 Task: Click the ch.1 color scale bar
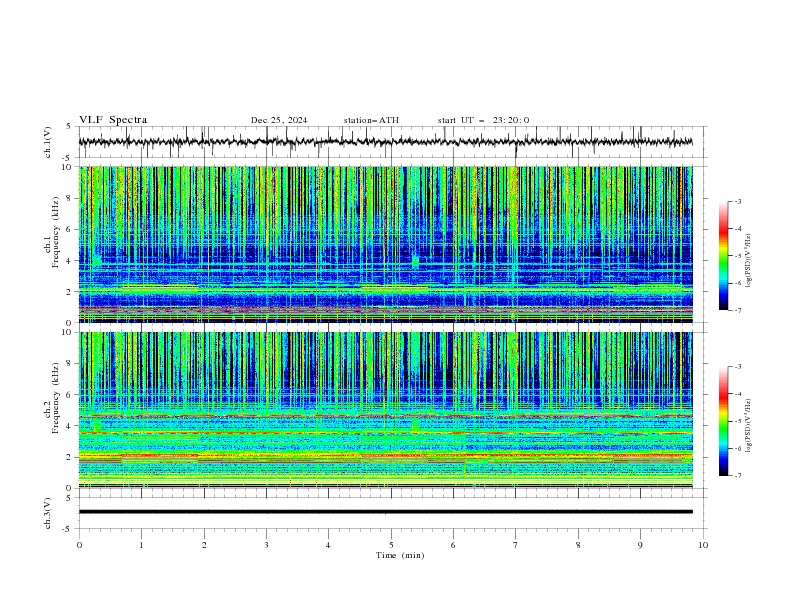click(724, 256)
